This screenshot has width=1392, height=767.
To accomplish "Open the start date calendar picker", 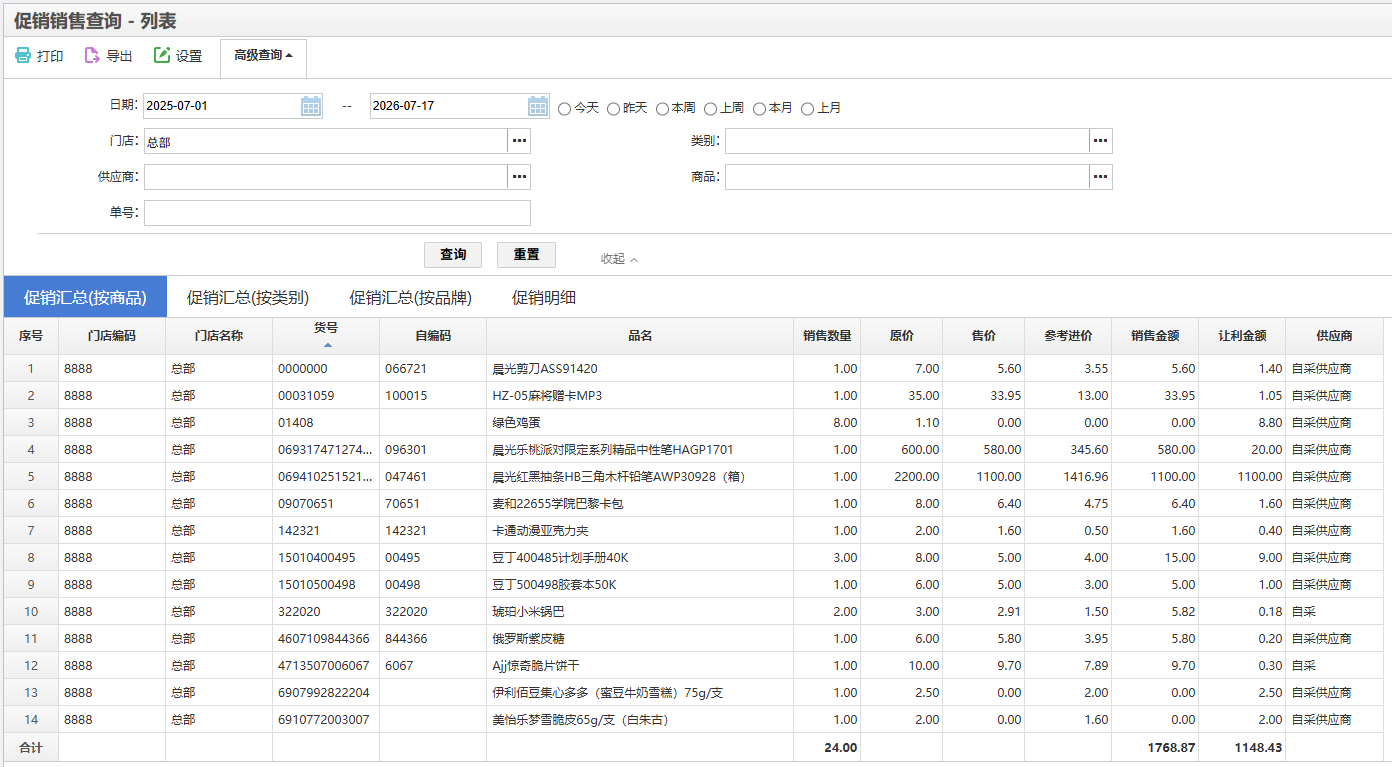I will point(311,106).
